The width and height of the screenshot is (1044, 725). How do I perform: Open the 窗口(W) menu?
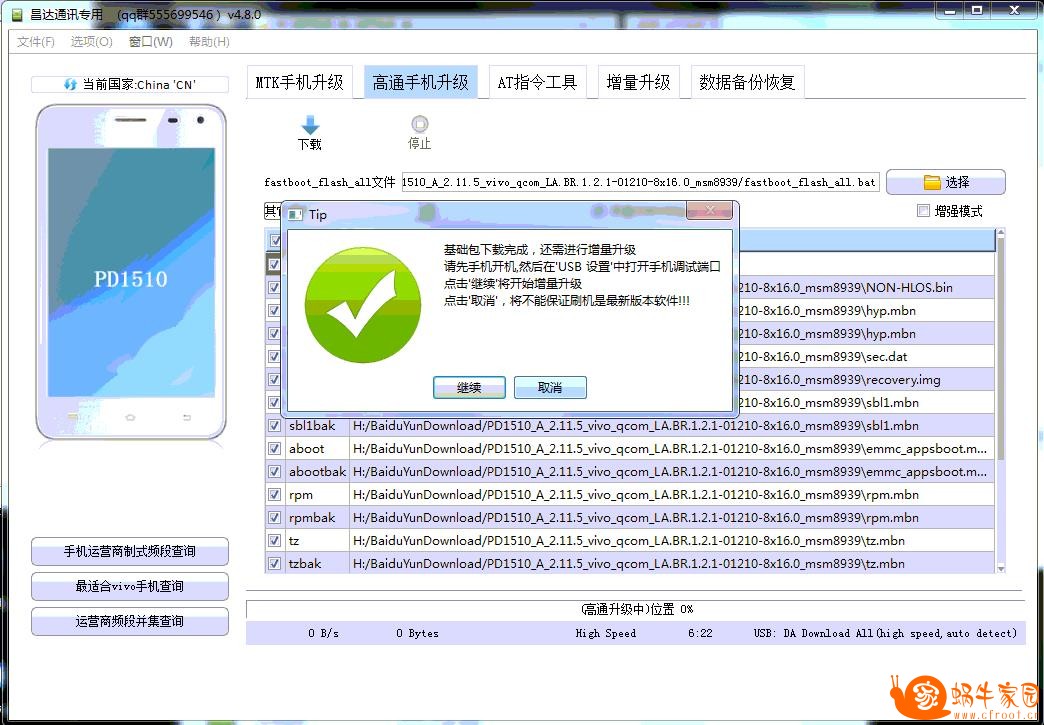pyautogui.click(x=150, y=41)
